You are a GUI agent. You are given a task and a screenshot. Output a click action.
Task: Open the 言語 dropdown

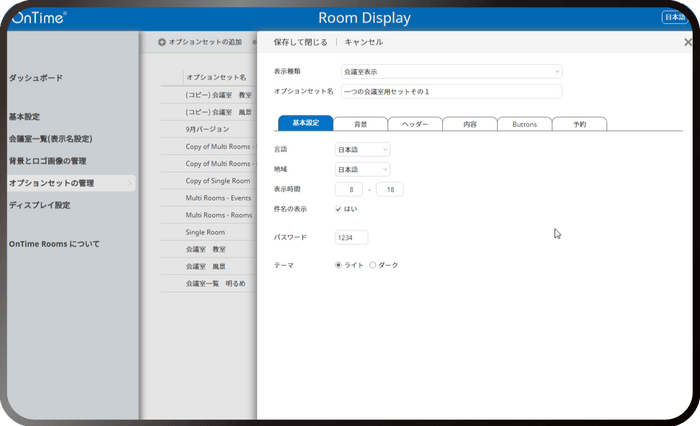pos(362,150)
